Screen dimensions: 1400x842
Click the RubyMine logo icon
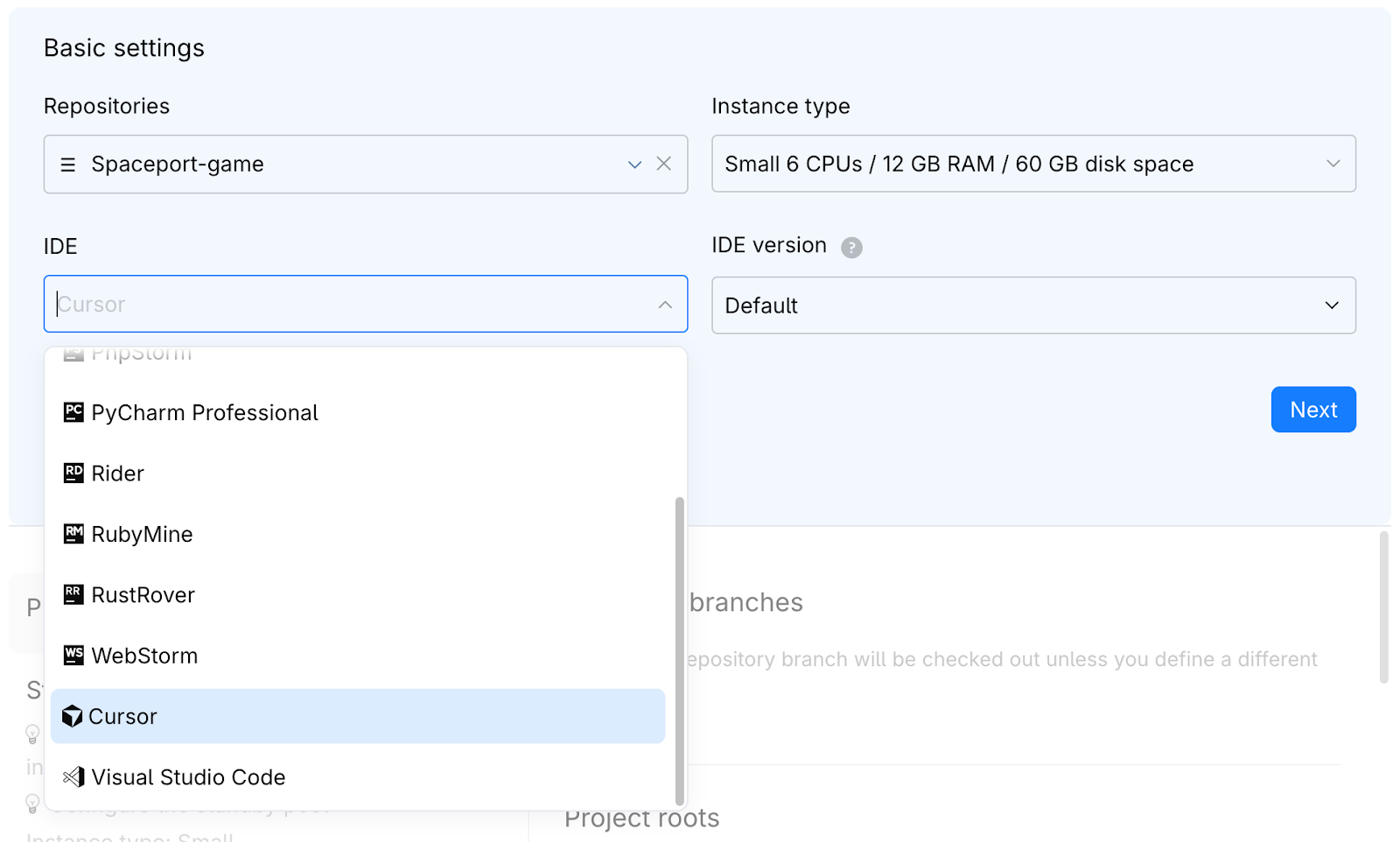point(73,534)
